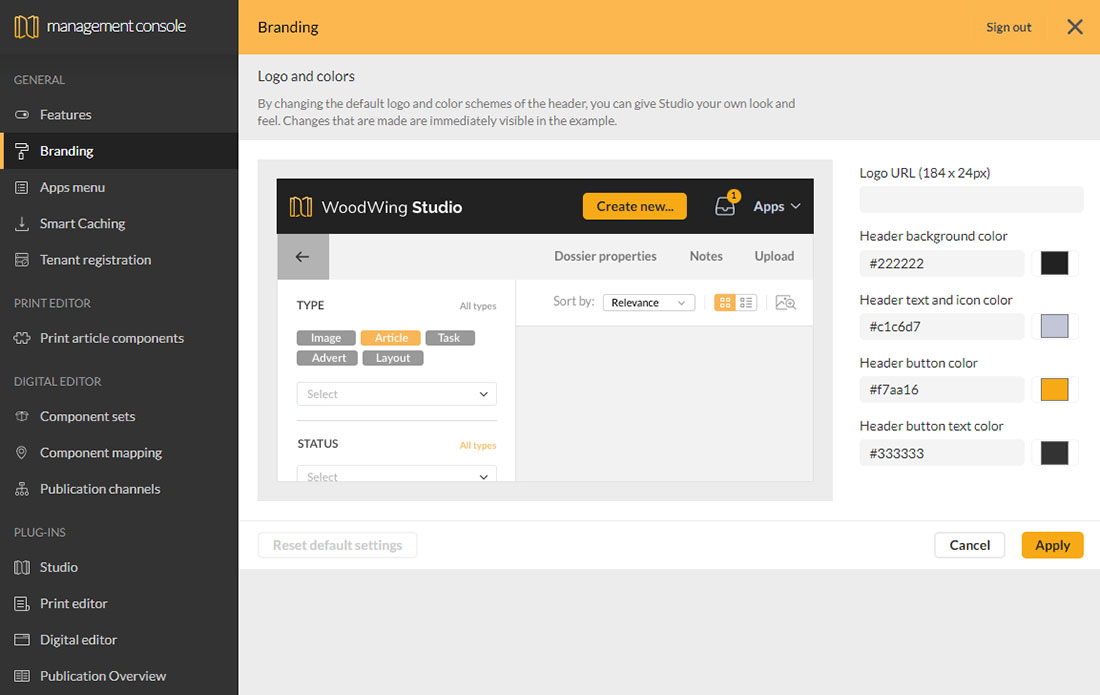Open the Header text and icon color swatch
This screenshot has height=695, width=1100.
point(1054,326)
